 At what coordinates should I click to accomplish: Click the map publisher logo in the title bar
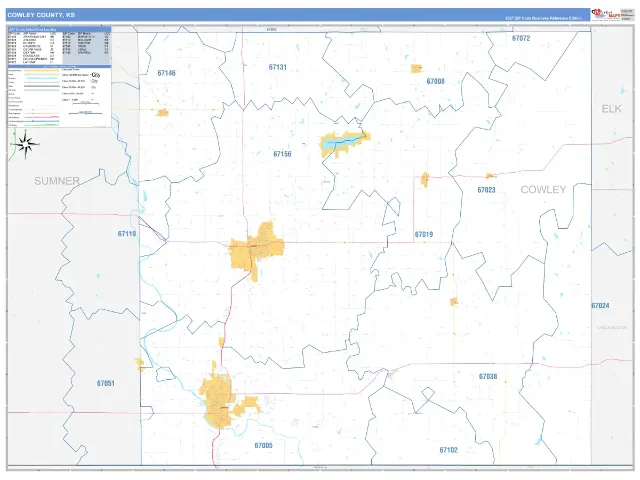tap(606, 15)
